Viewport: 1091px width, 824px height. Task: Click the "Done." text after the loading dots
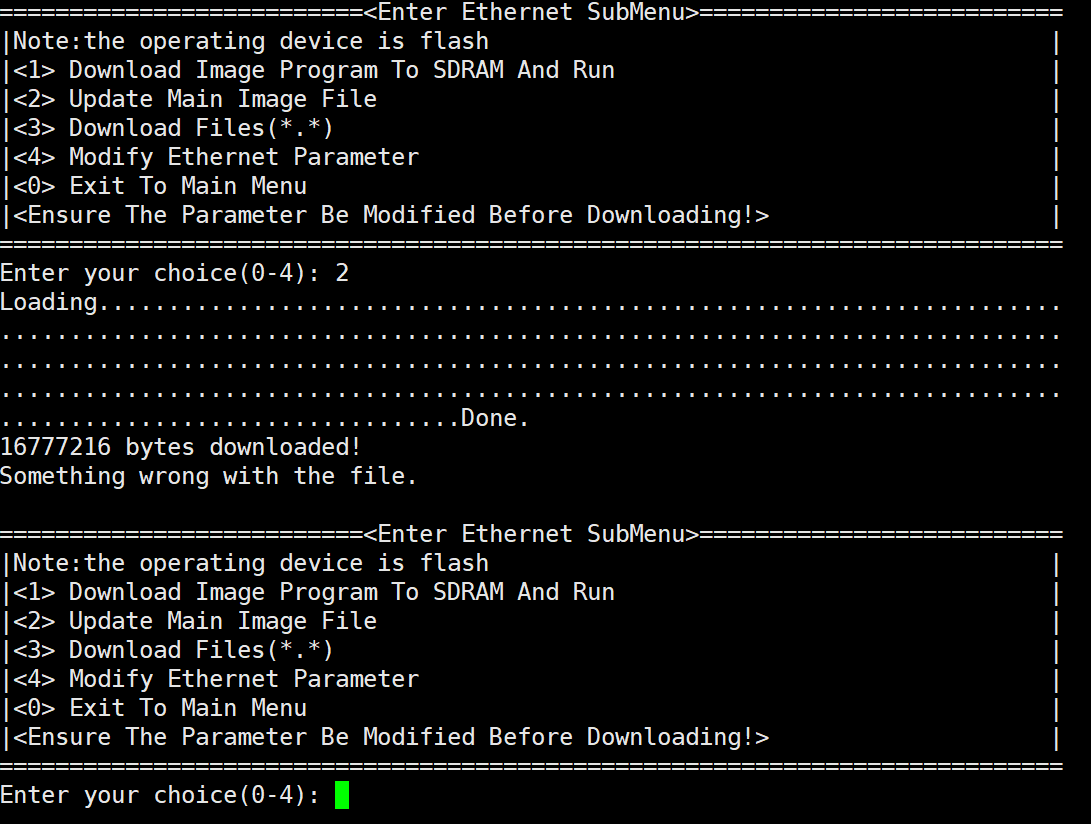[495, 418]
